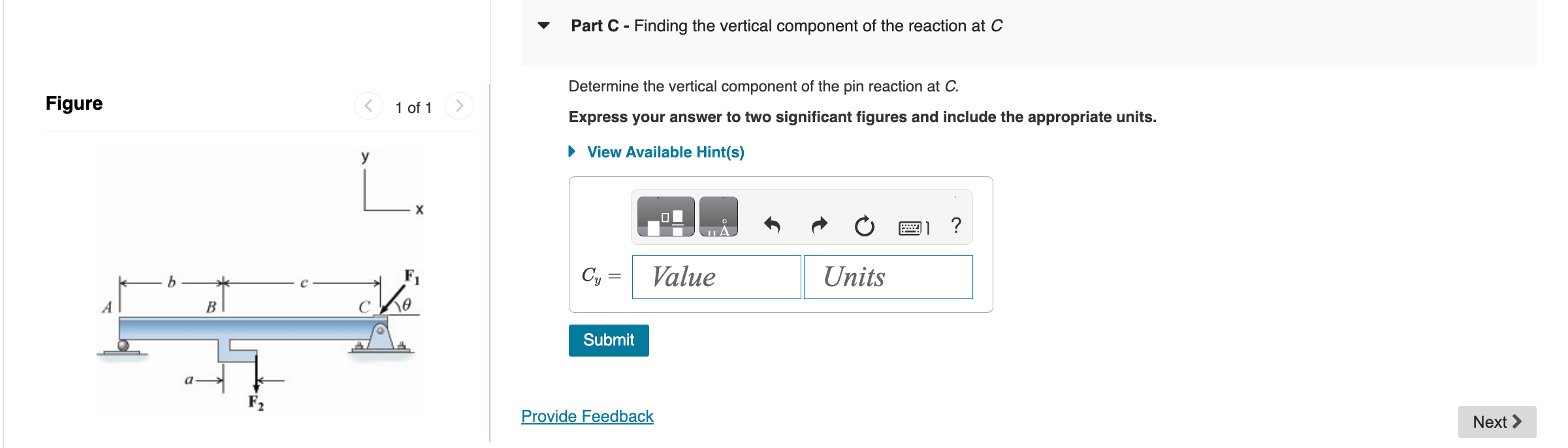Reset the answer input using the reset icon
This screenshot has height=448, width=1568.
click(863, 225)
